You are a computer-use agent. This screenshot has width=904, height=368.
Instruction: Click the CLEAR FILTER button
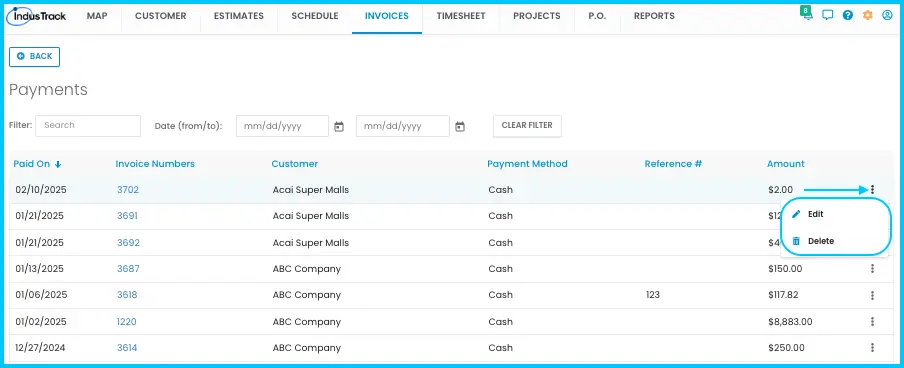527,126
